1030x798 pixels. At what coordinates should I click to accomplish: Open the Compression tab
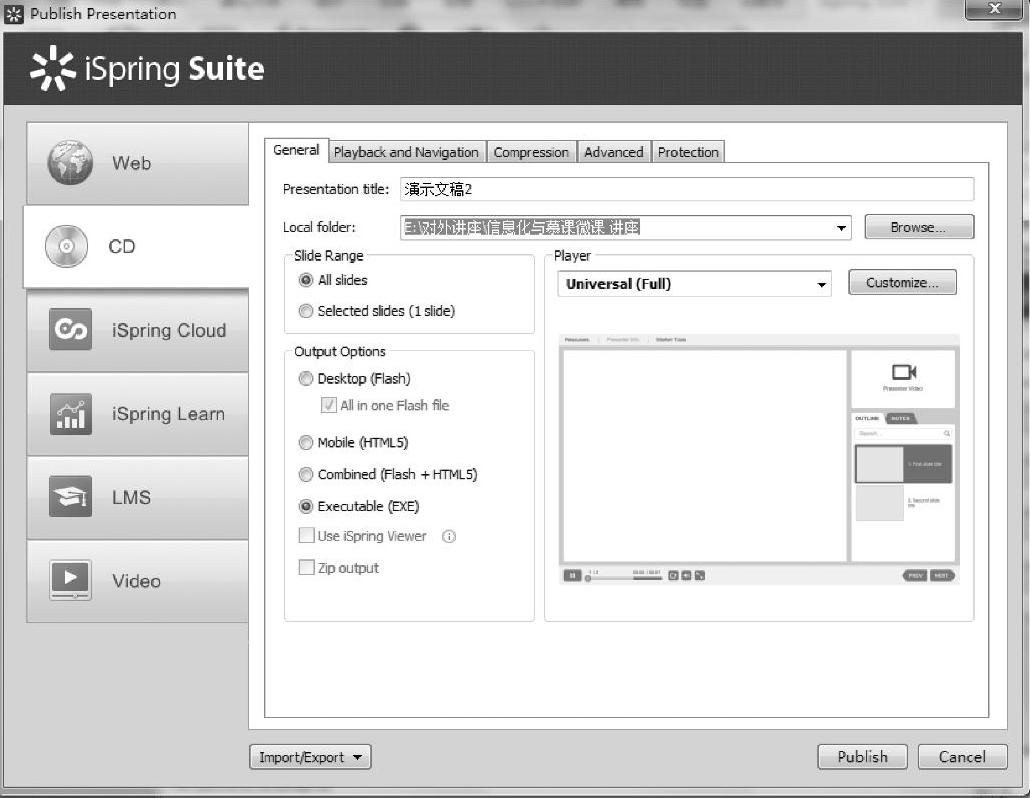531,152
